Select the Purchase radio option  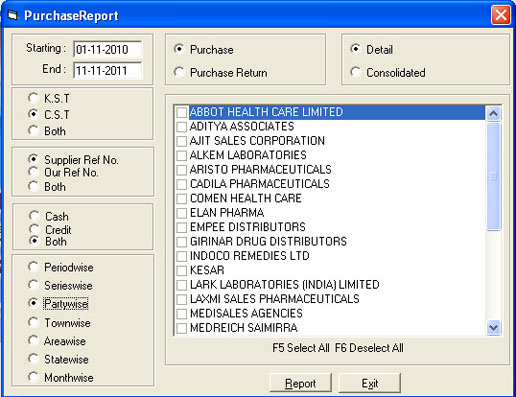179,49
